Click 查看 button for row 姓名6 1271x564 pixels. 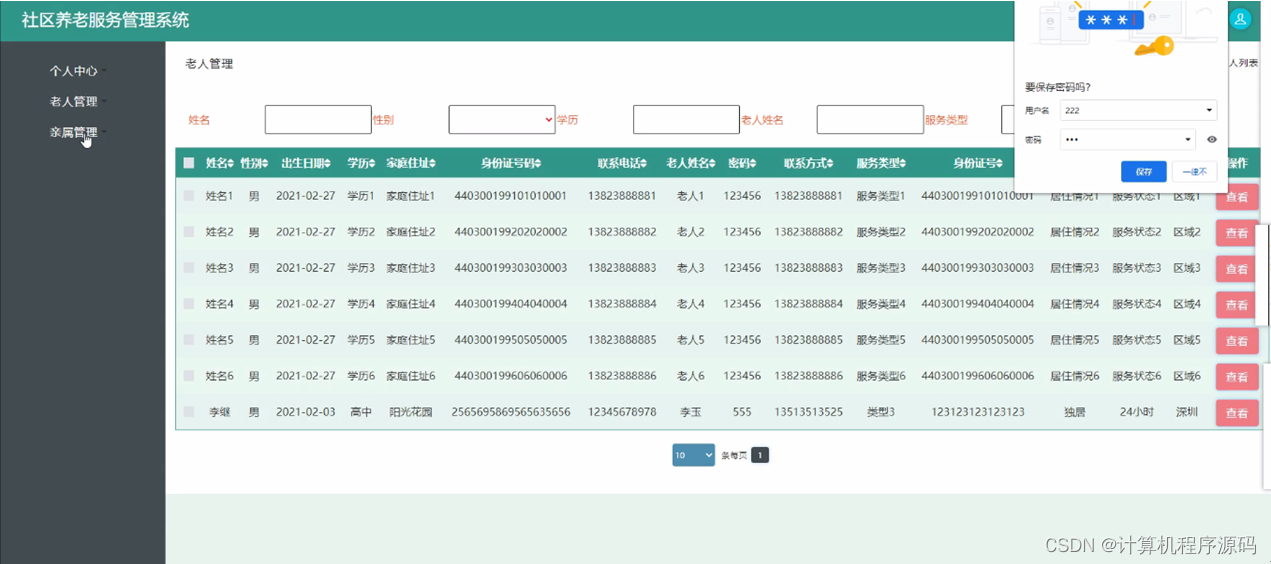pos(1237,377)
